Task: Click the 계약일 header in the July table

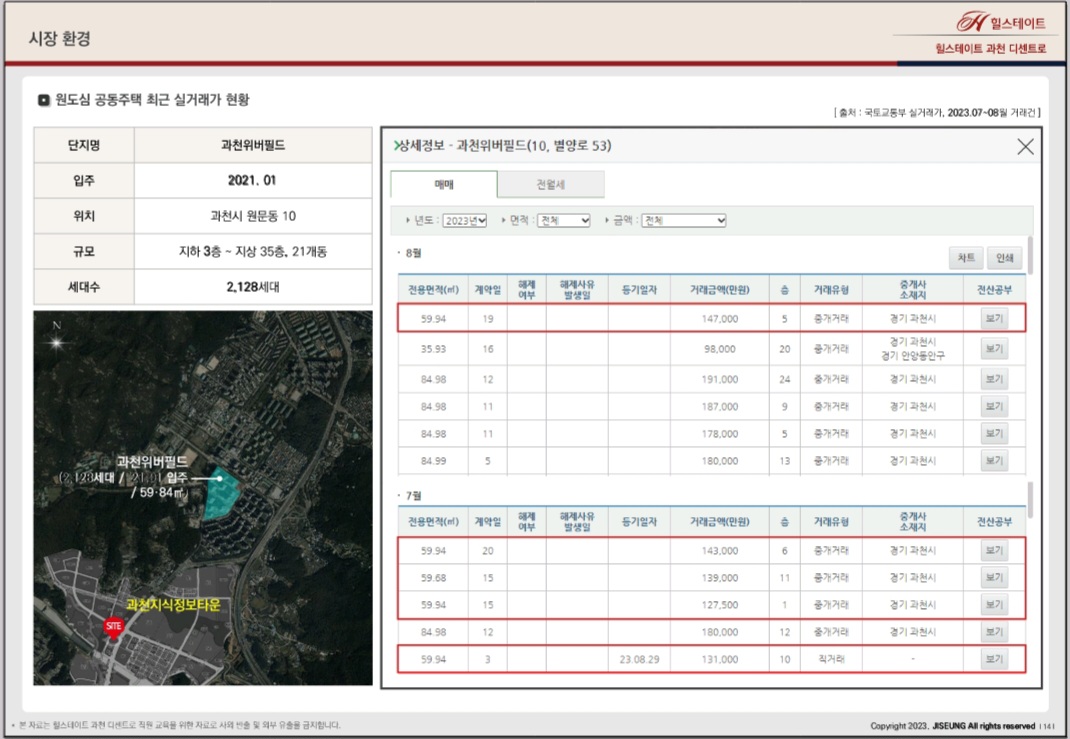Action: [487, 521]
